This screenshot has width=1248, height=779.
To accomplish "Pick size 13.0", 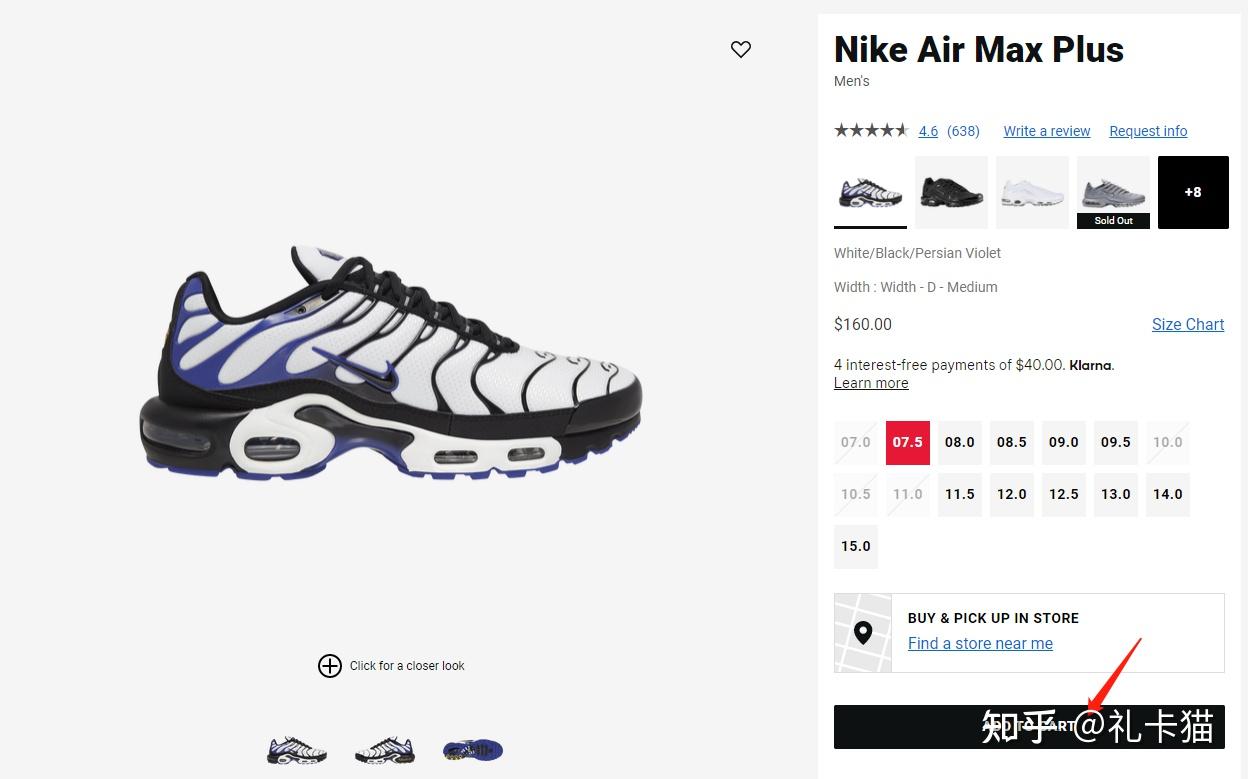I will tap(1116, 494).
